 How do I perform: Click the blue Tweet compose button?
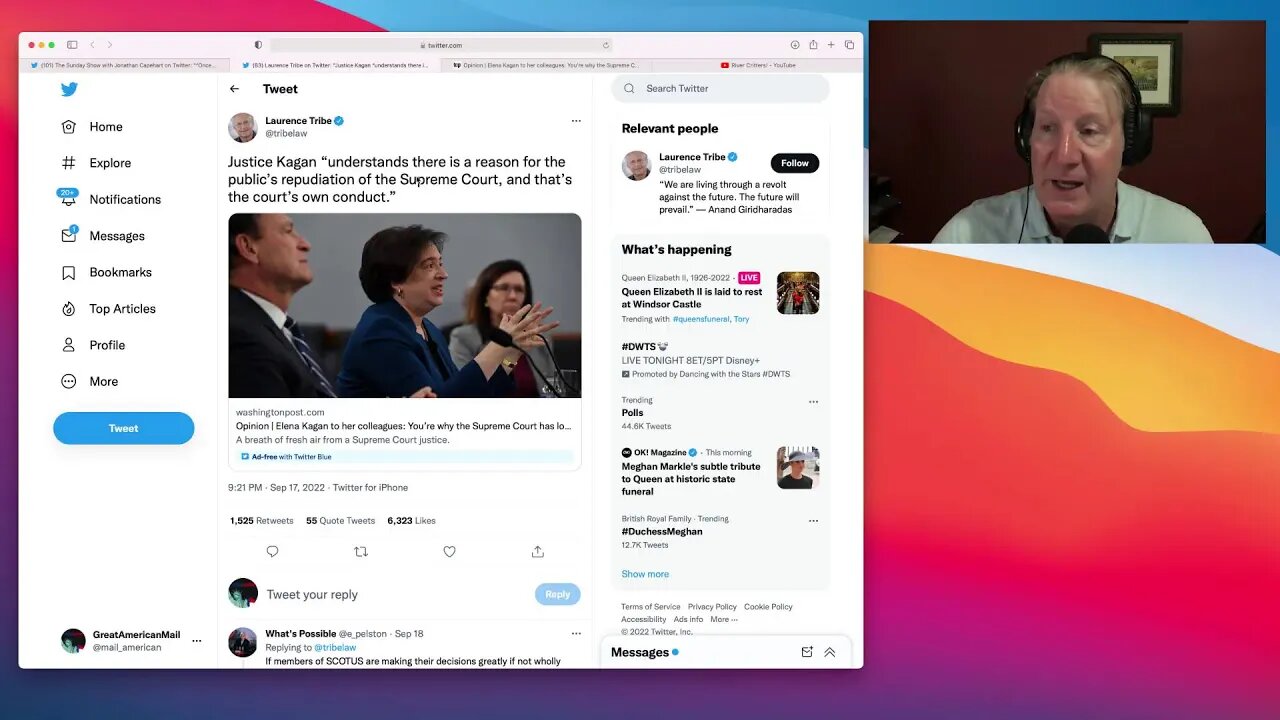124,428
